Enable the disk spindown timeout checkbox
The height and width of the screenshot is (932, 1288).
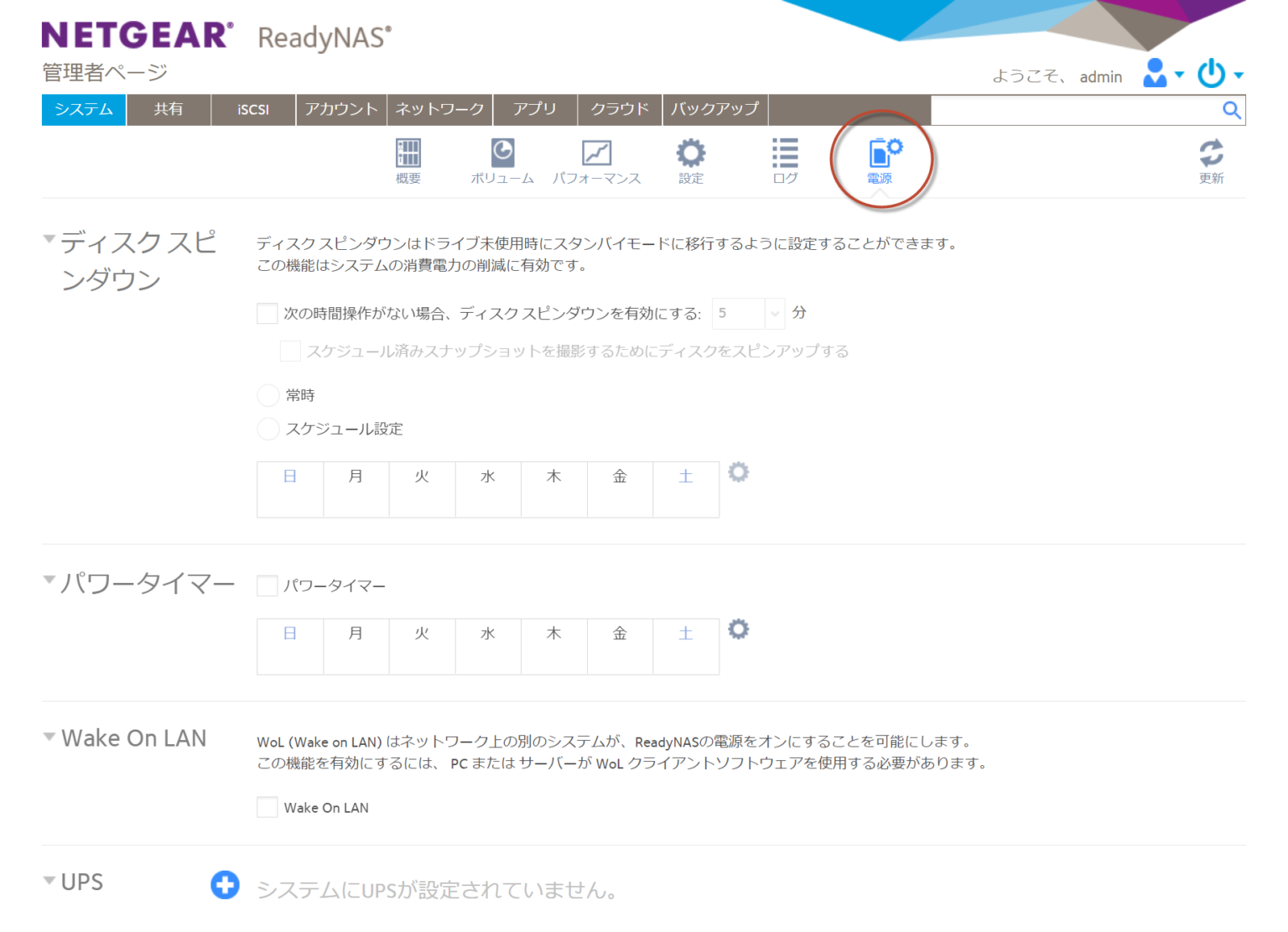pyautogui.click(x=267, y=313)
